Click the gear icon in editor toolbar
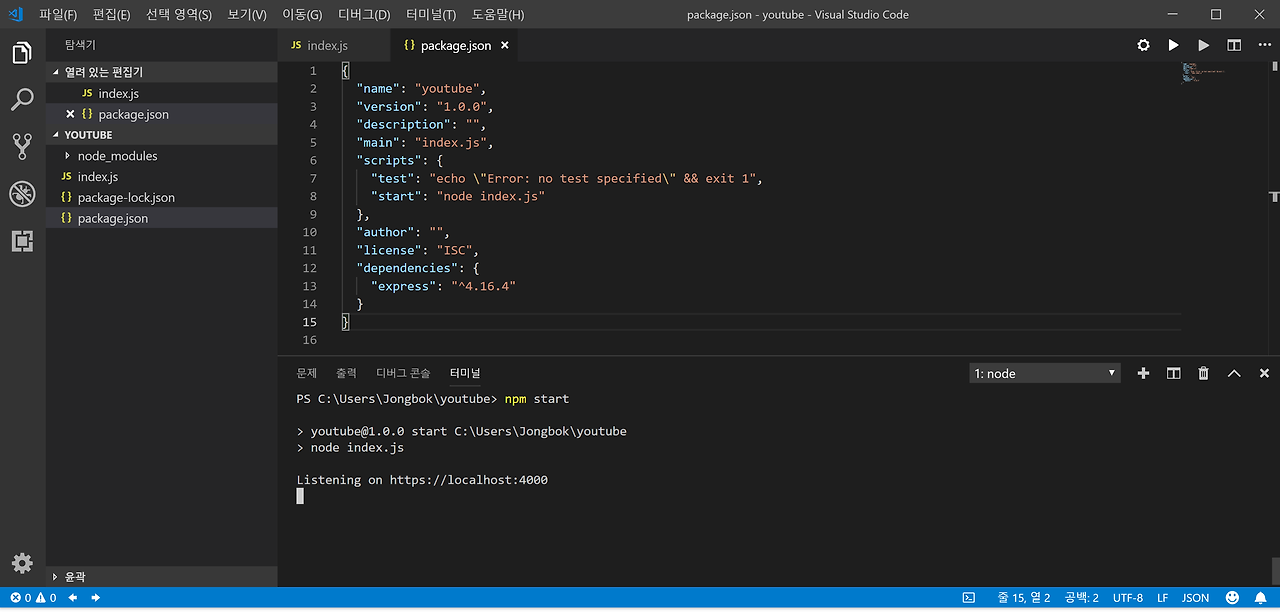Viewport: 1280px width, 612px height. click(x=1144, y=45)
